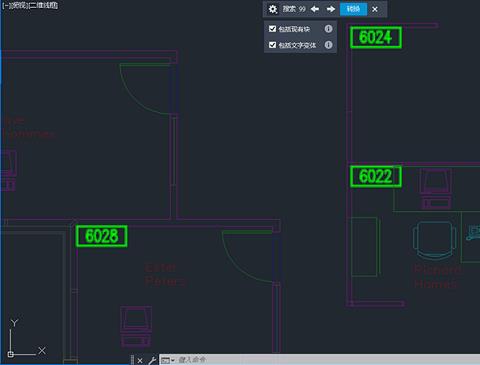Close the find toolbar with its X
Screen dimensions: 480x365
[375, 9]
